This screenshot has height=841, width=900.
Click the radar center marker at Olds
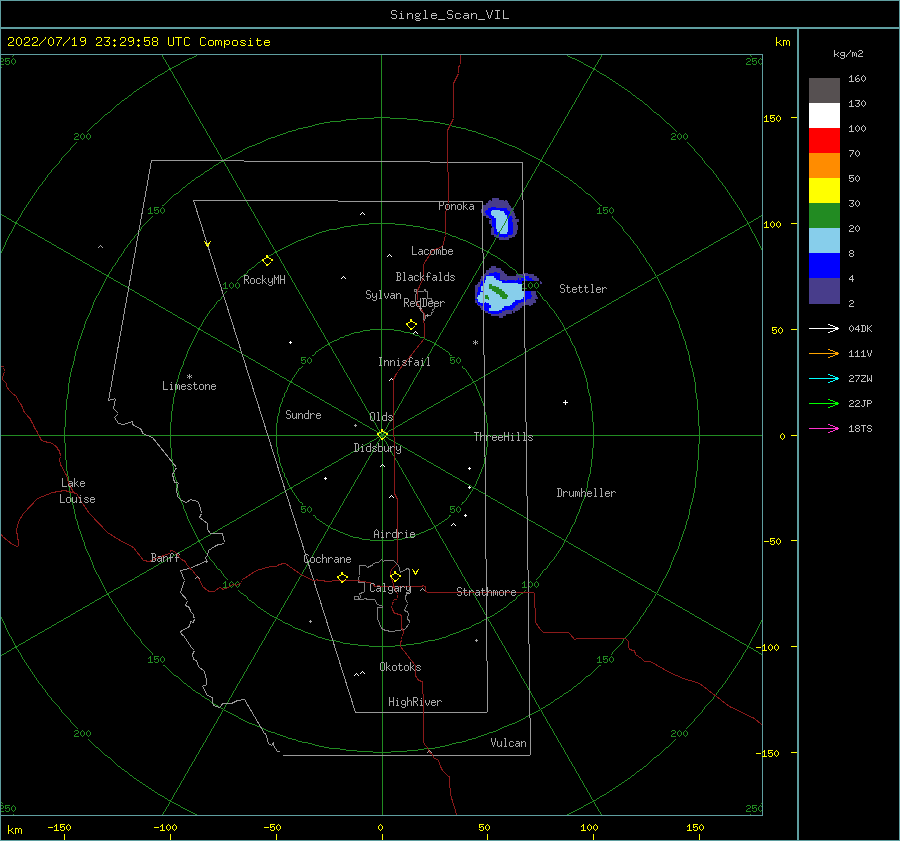click(382, 435)
